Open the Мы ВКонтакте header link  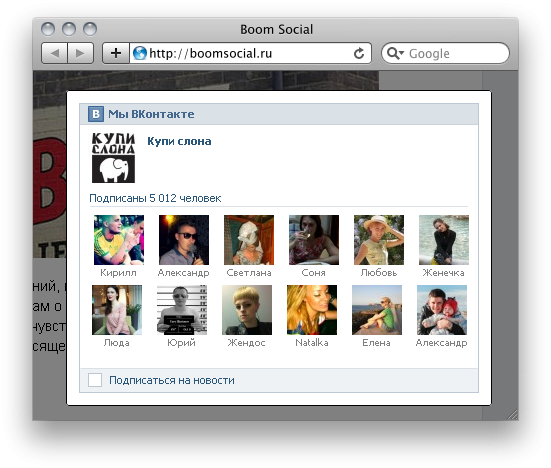point(151,114)
